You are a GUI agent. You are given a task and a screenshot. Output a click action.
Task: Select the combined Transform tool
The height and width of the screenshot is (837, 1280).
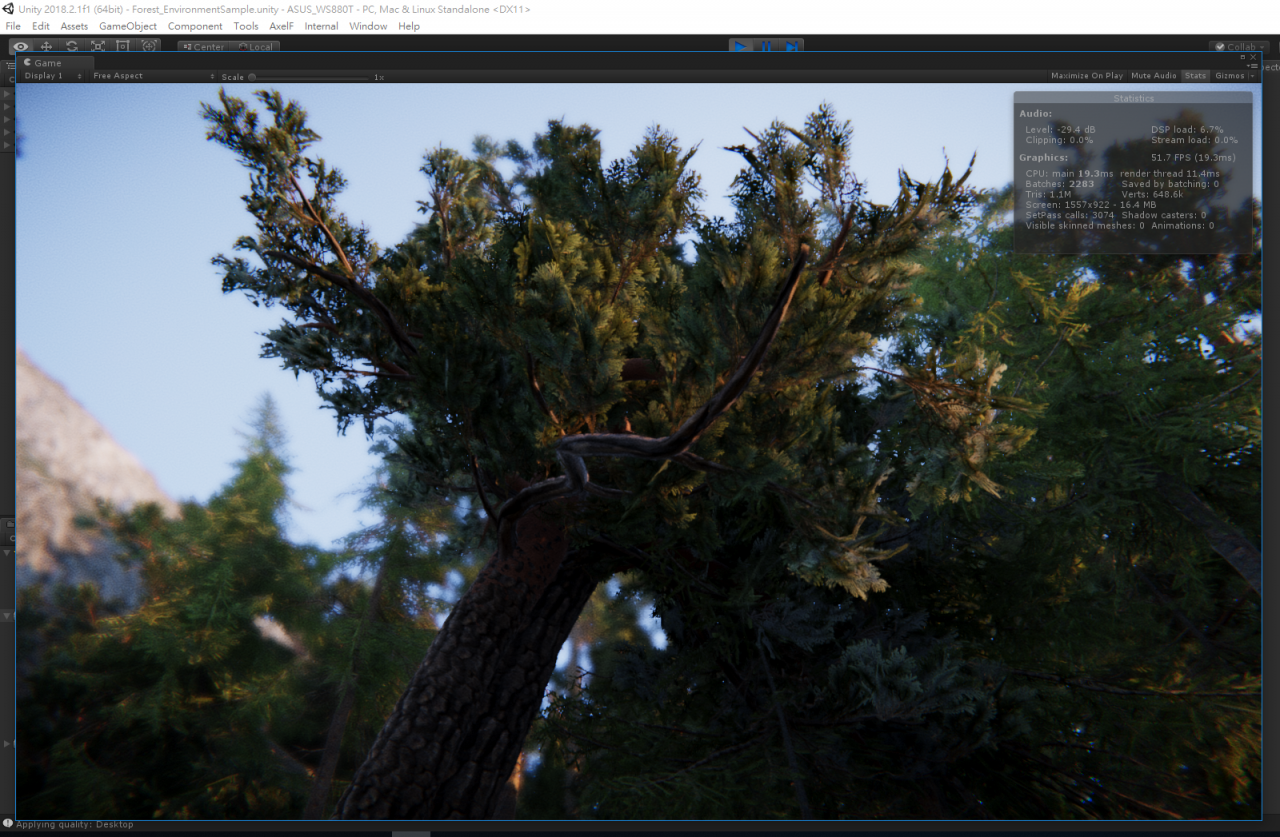pyautogui.click(x=149, y=46)
